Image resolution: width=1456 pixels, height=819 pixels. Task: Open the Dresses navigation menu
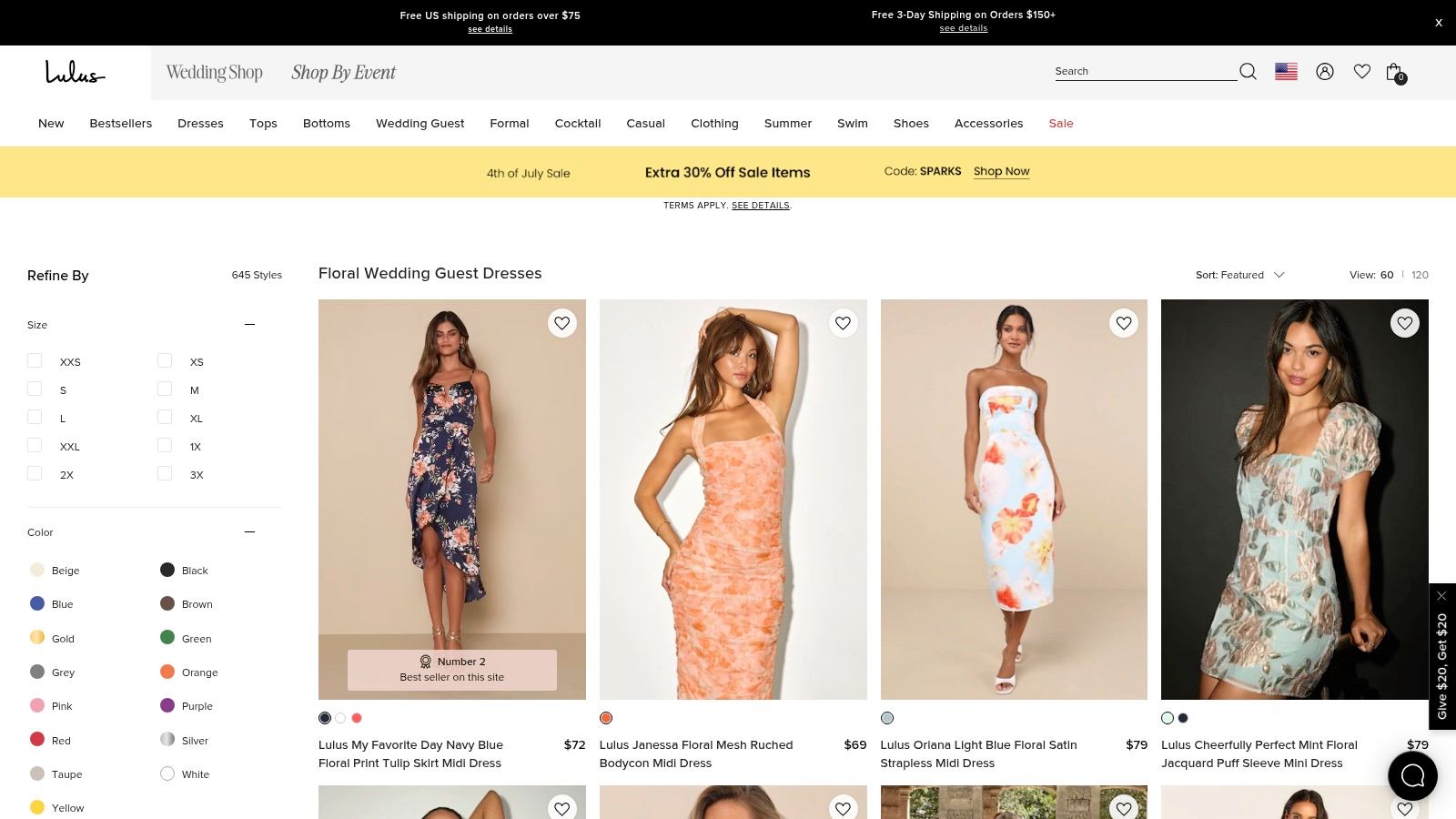pos(200,123)
